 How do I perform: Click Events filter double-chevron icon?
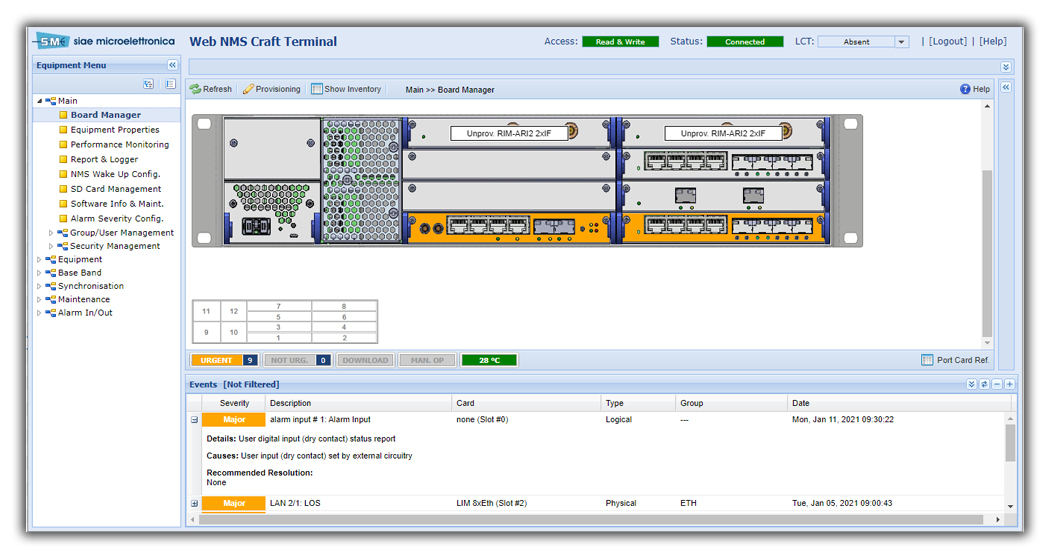coord(971,384)
